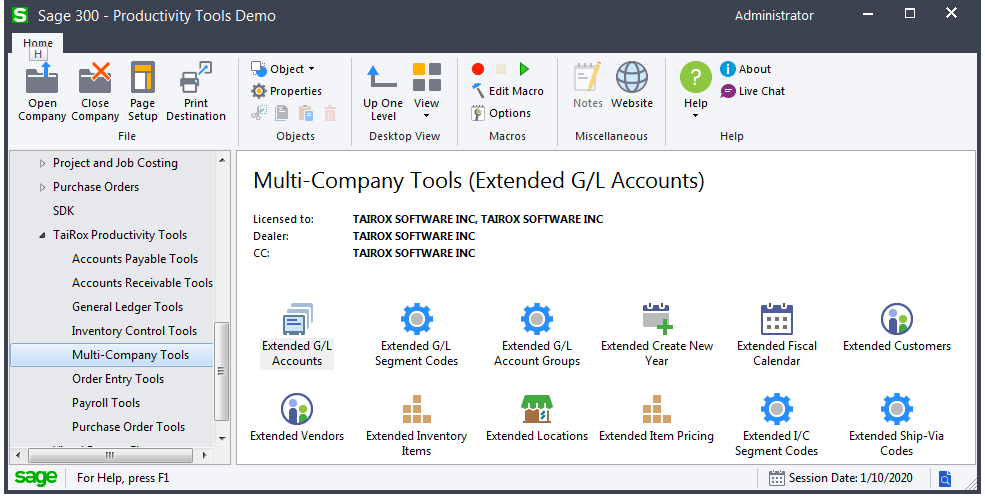Select General Ledger Tools in the tree
The height and width of the screenshot is (498, 985).
tap(127, 307)
